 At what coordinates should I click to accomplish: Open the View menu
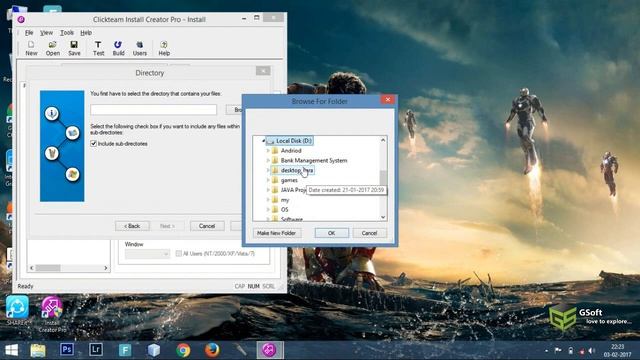[x=46, y=33]
